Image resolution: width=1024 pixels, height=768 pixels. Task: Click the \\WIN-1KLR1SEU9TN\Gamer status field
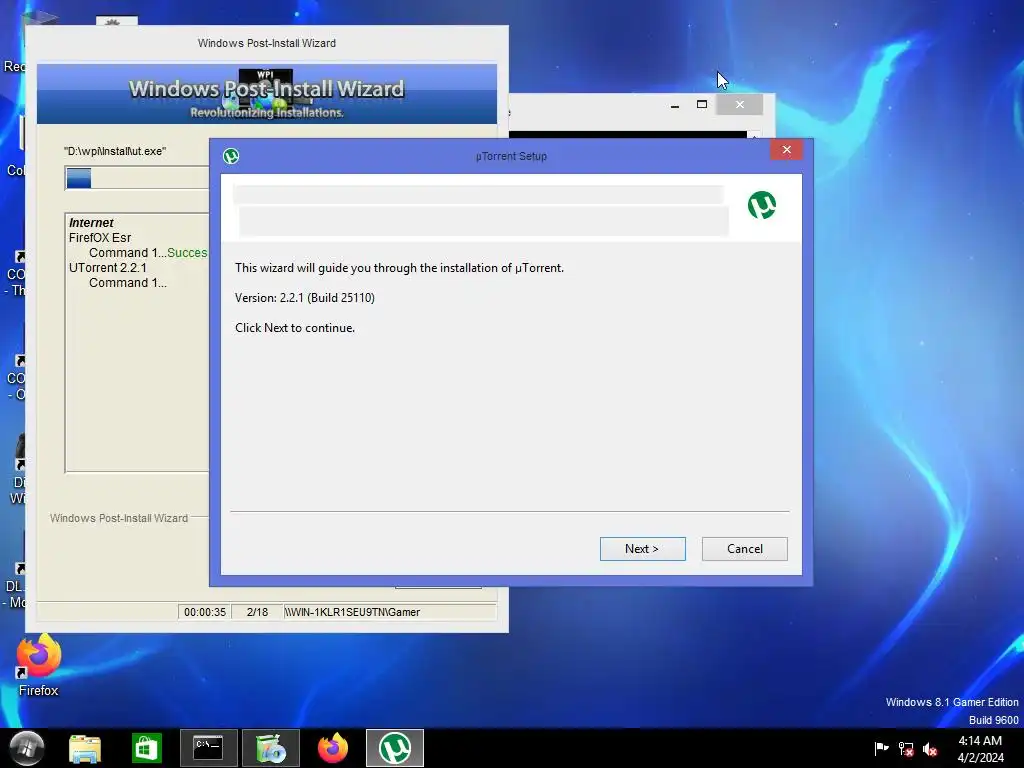pyautogui.click(x=389, y=612)
